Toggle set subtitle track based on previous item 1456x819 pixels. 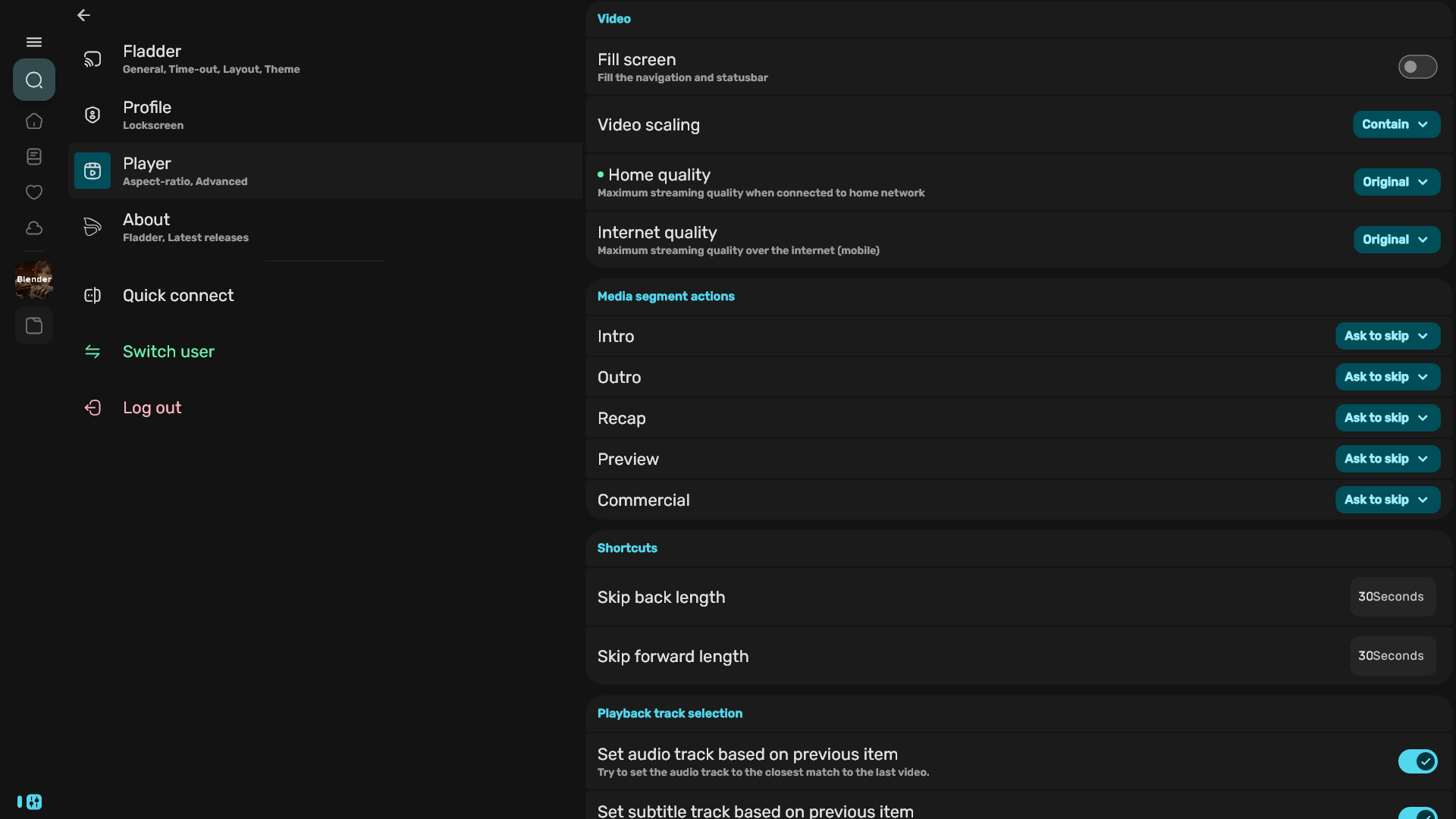tap(1417, 813)
